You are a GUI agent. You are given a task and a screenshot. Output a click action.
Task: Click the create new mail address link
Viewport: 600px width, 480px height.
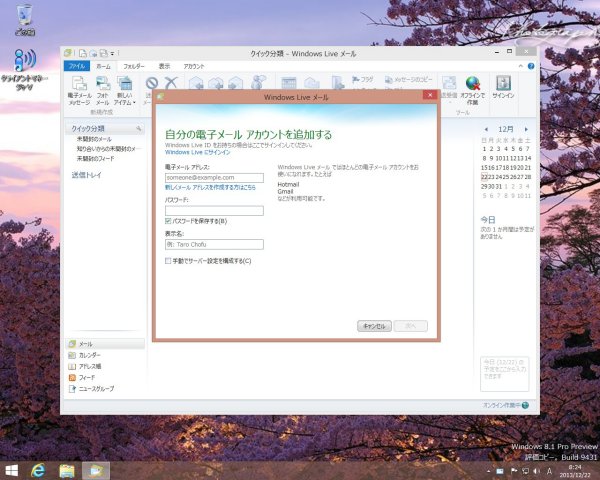pyautogui.click(x=210, y=188)
